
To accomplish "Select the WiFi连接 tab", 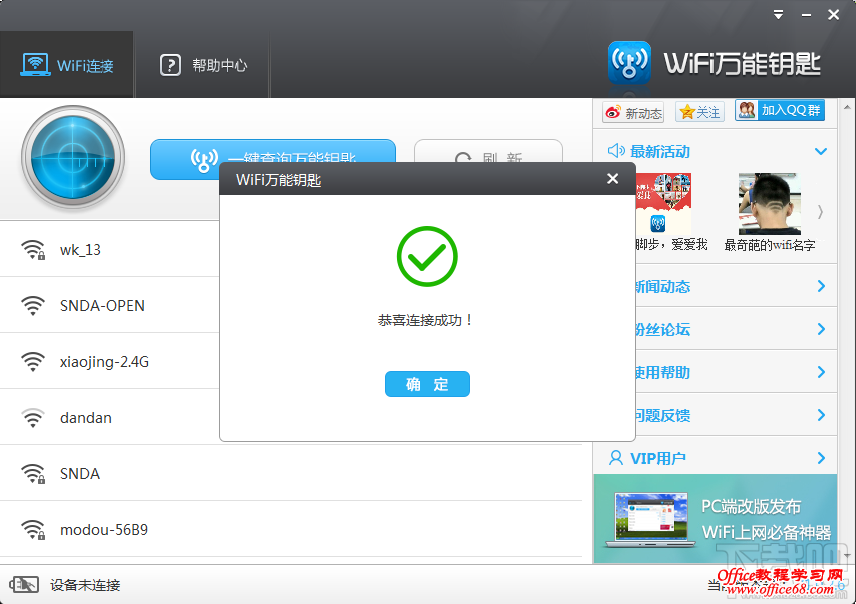I will 67,64.
